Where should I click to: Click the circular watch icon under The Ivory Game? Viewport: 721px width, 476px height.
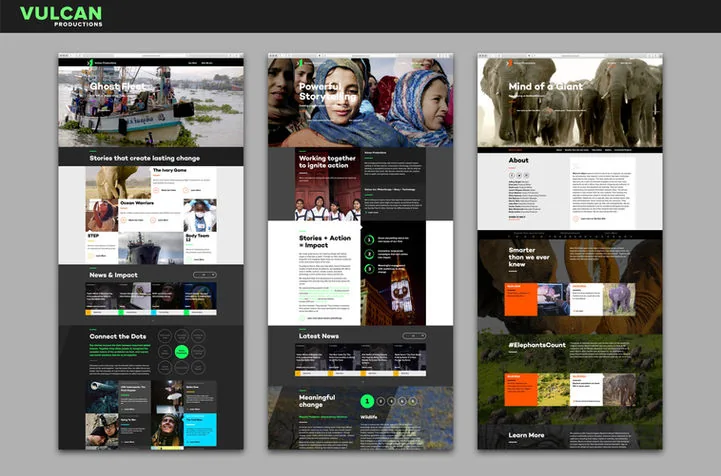click(156, 190)
